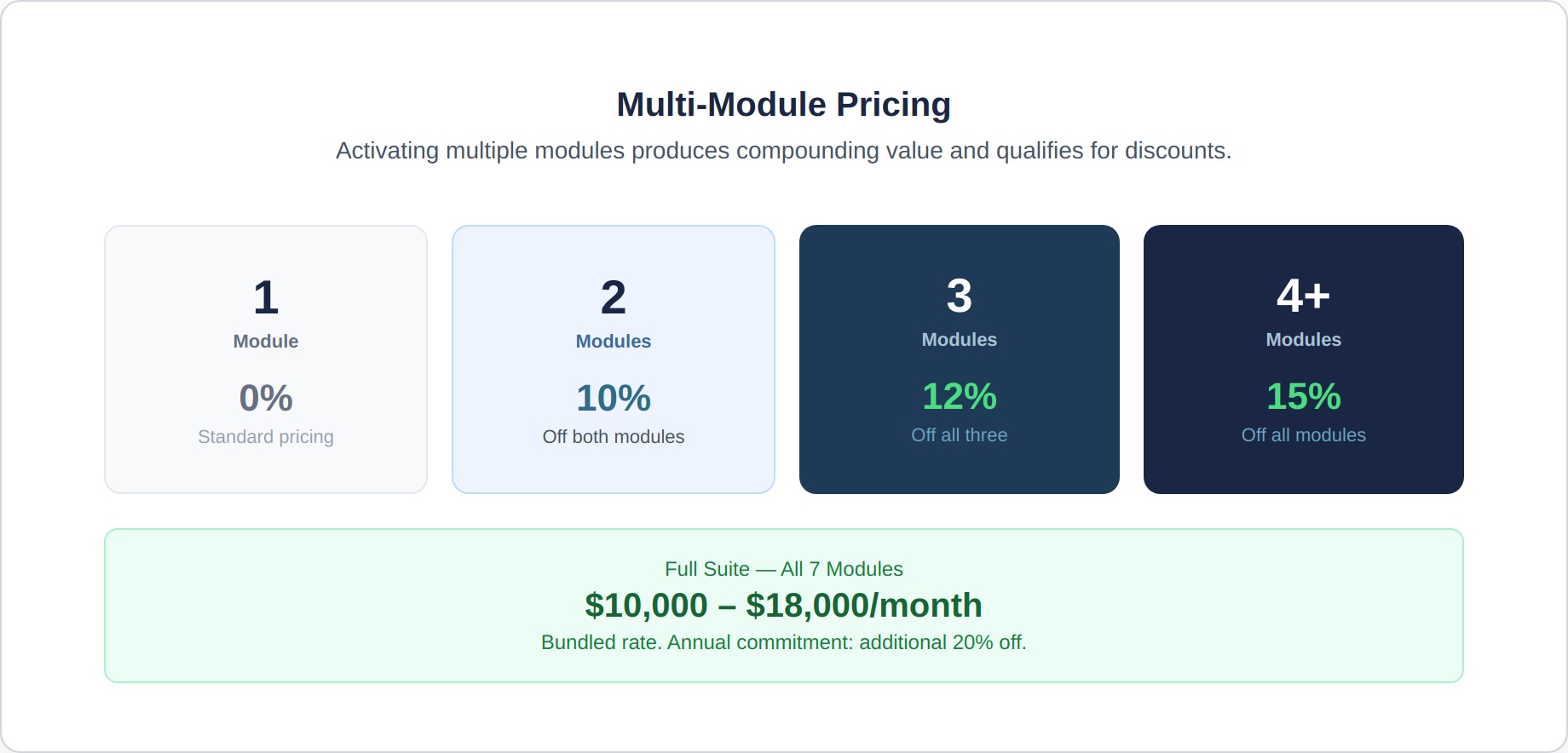
Task: Click the singular "Module" label in the first card
Action: click(266, 342)
